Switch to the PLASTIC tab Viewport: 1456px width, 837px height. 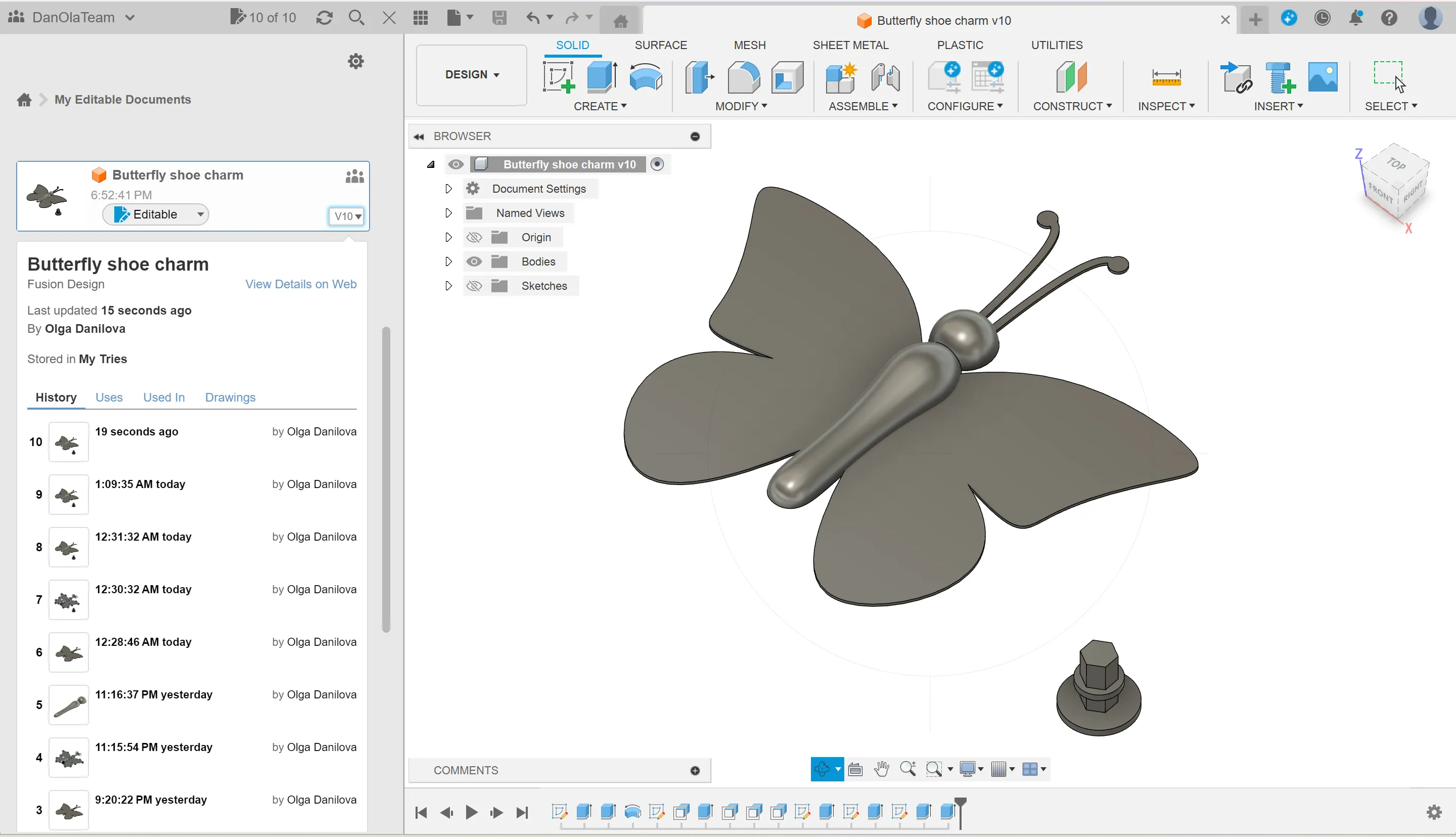click(960, 45)
